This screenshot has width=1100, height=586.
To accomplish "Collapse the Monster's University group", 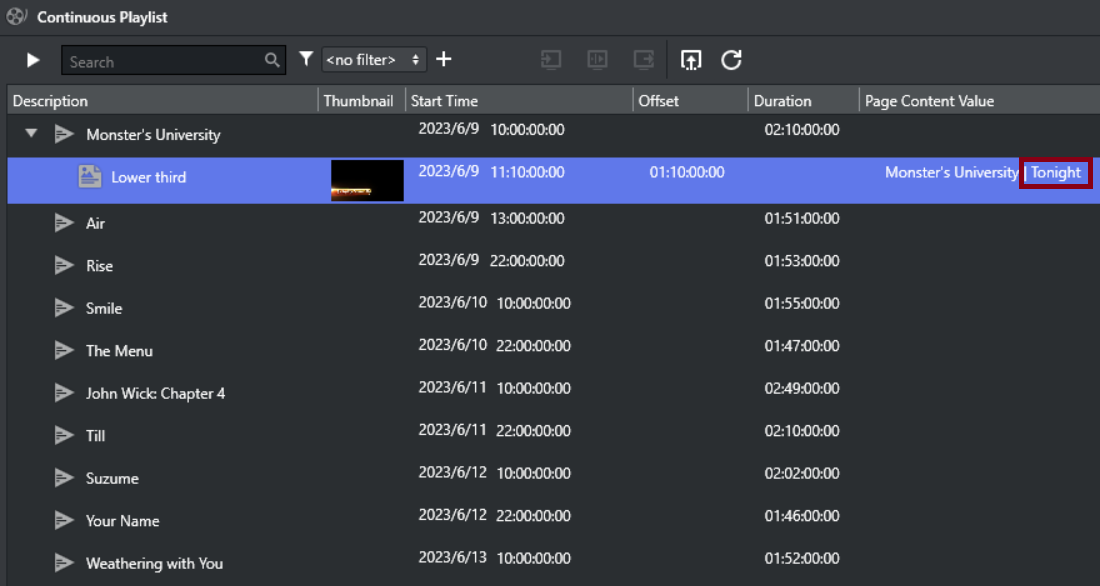I will 32,134.
